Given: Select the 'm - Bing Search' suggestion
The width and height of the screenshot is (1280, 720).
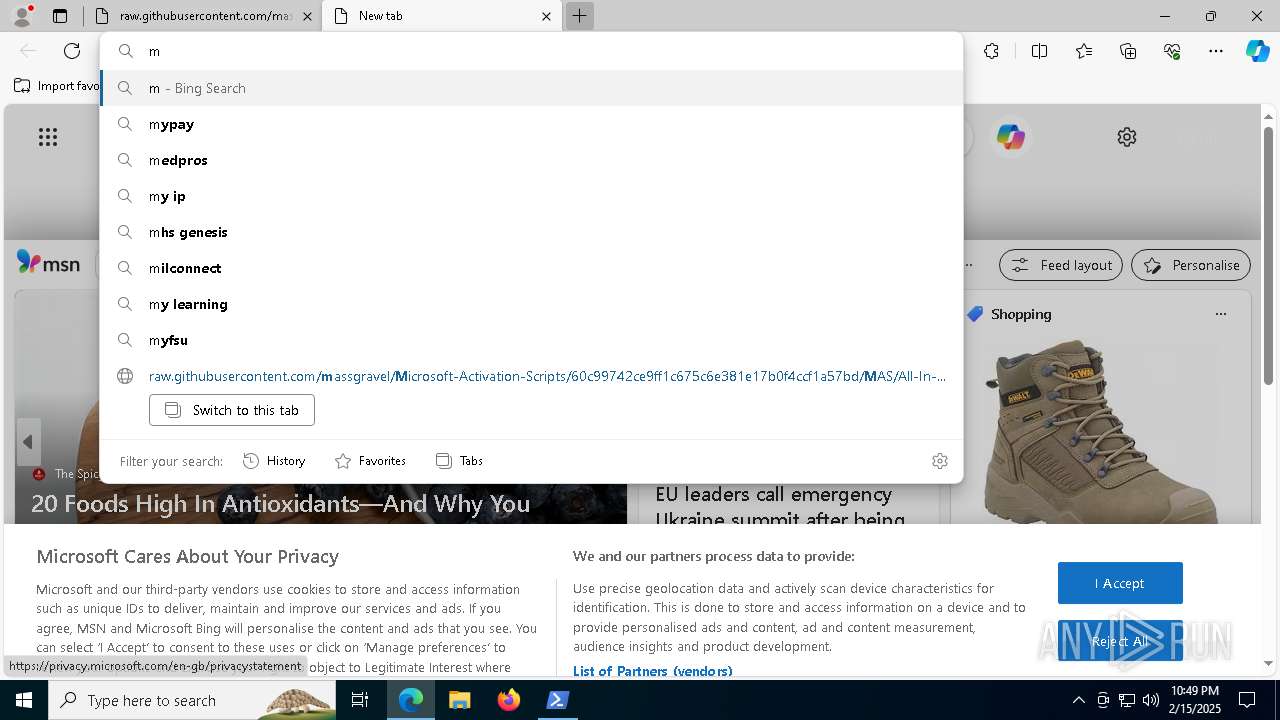Looking at the screenshot, I should click(x=531, y=88).
